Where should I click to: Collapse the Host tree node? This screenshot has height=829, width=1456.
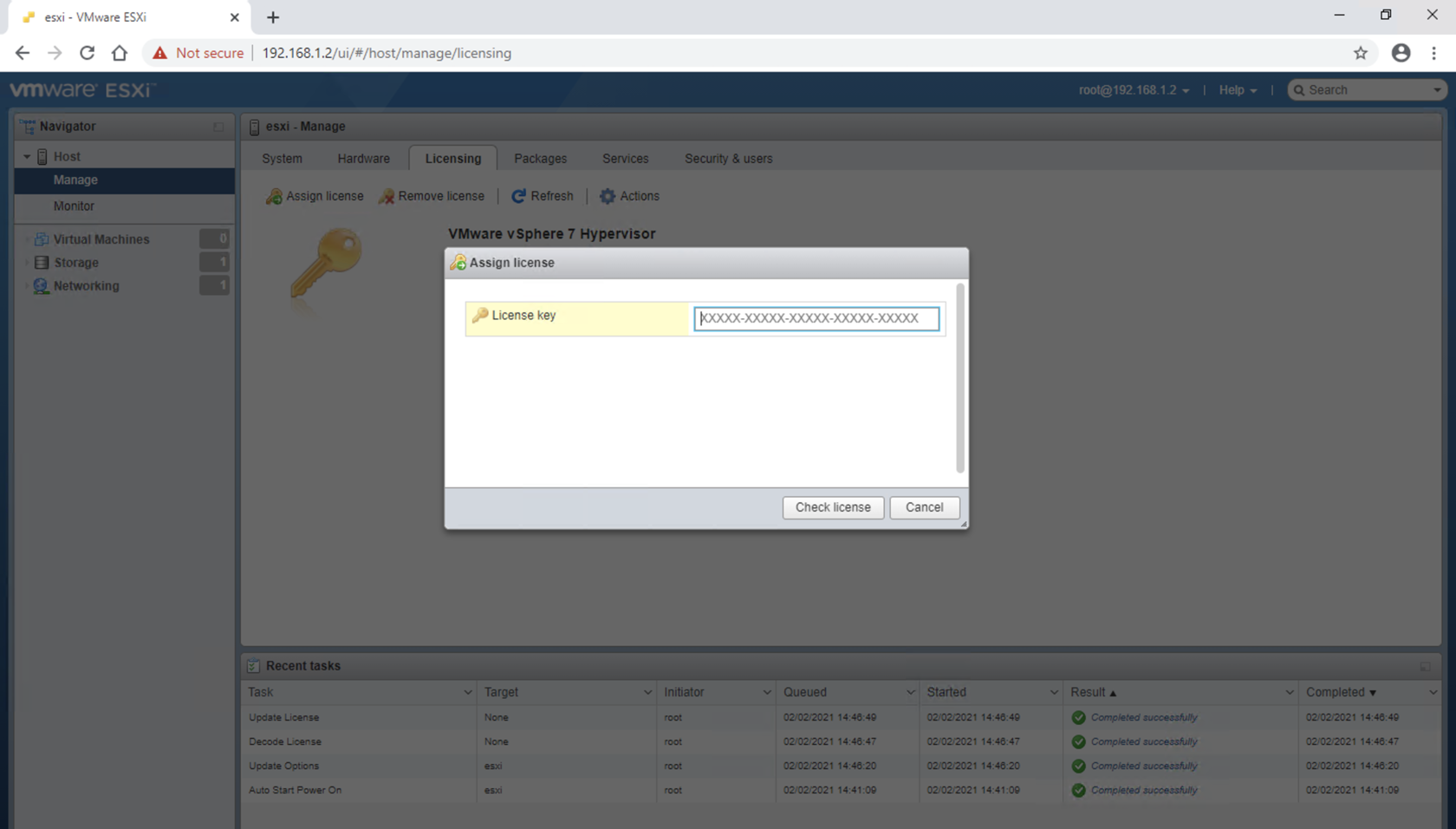[x=27, y=157]
